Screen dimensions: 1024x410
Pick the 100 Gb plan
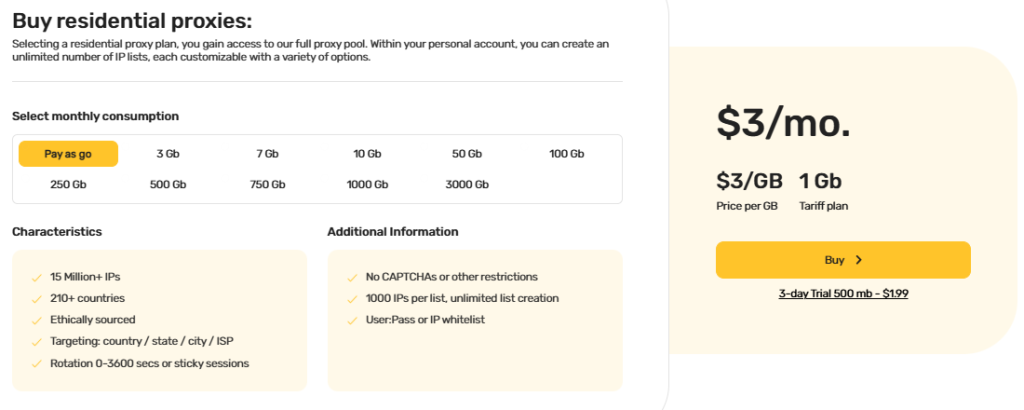coord(566,154)
